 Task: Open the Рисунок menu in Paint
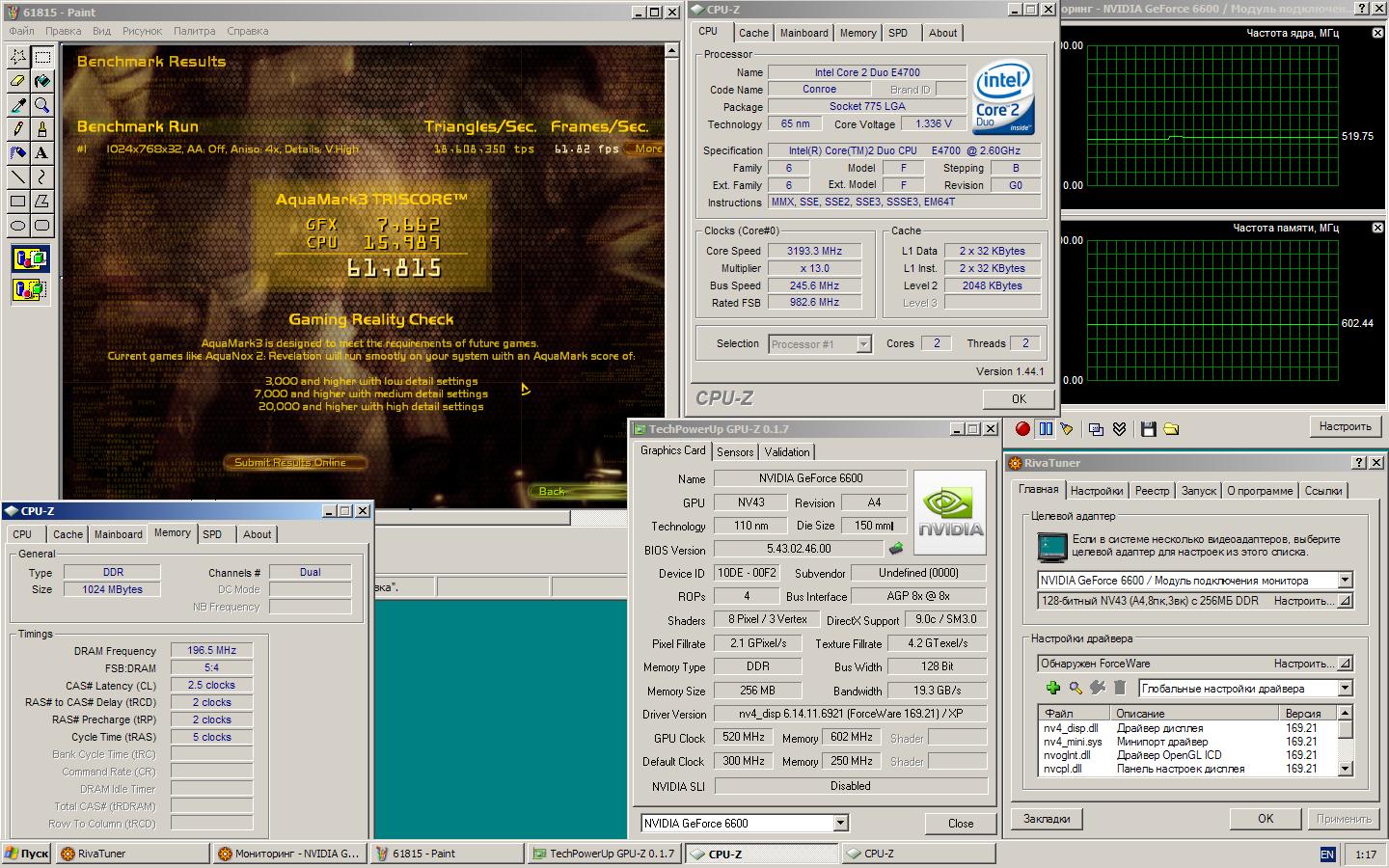pos(142,31)
